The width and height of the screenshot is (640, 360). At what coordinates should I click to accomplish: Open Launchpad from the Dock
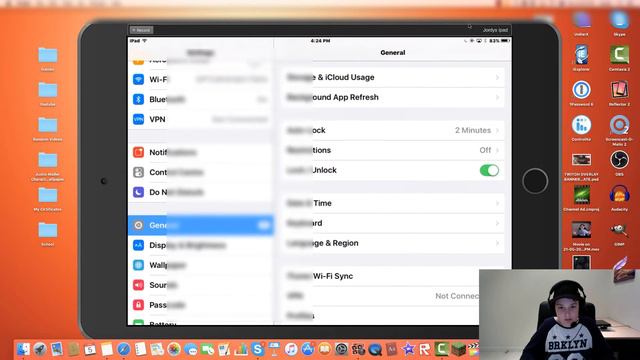click(40, 349)
